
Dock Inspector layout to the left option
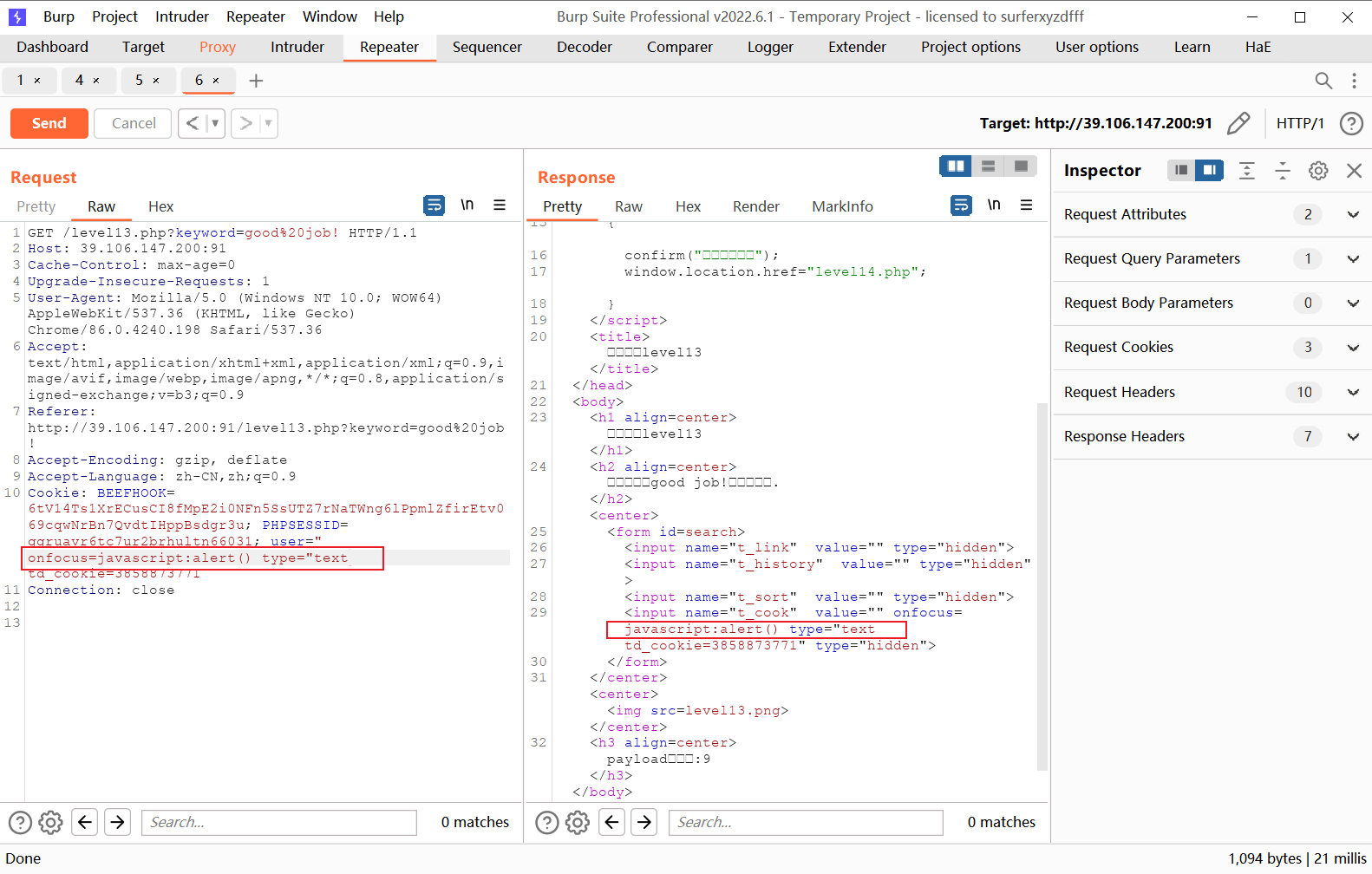(1181, 170)
